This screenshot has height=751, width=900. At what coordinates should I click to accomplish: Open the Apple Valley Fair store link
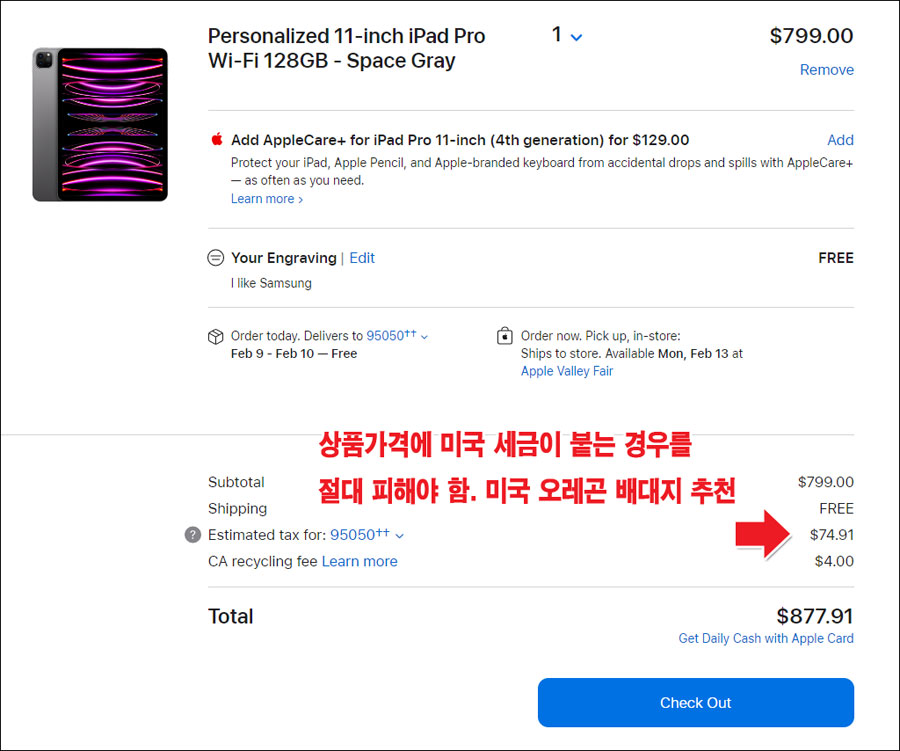tap(567, 371)
